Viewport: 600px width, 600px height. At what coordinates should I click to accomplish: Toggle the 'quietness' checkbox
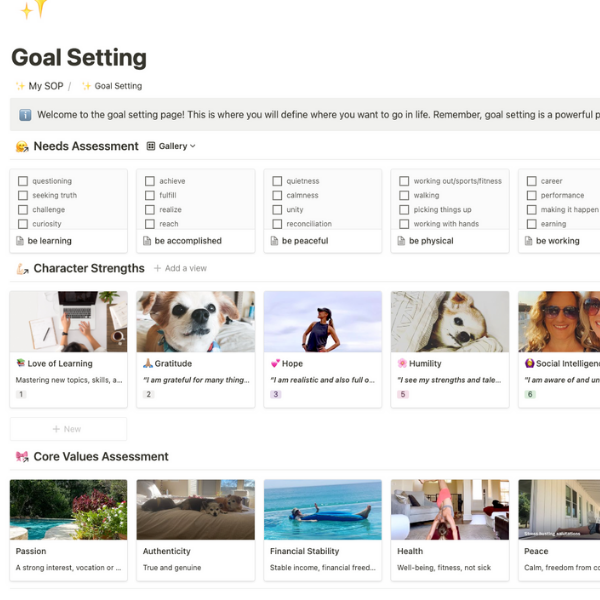click(276, 182)
